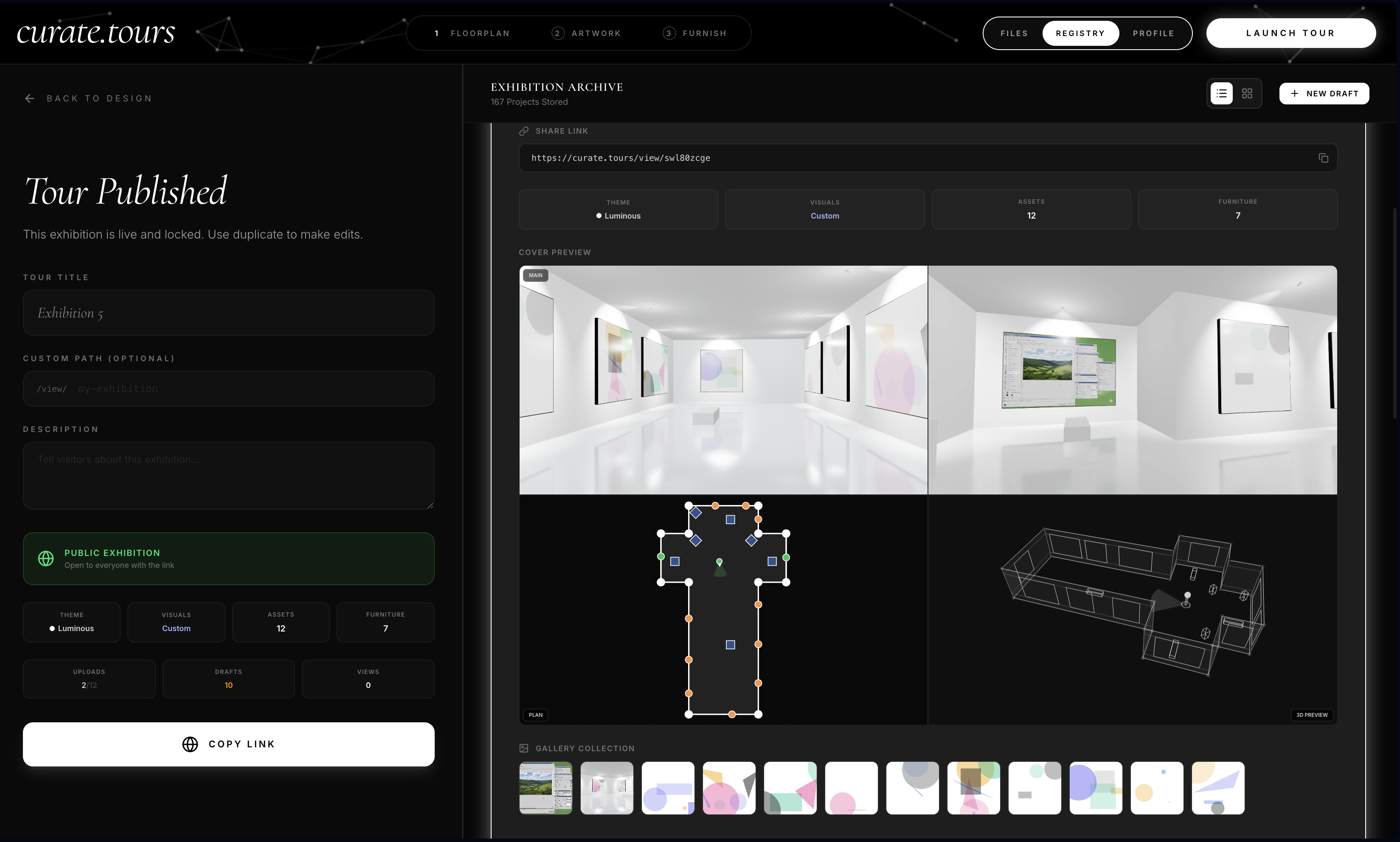Click the link icon beside Share Link
Viewport: 1400px width, 842px height.
click(x=524, y=130)
